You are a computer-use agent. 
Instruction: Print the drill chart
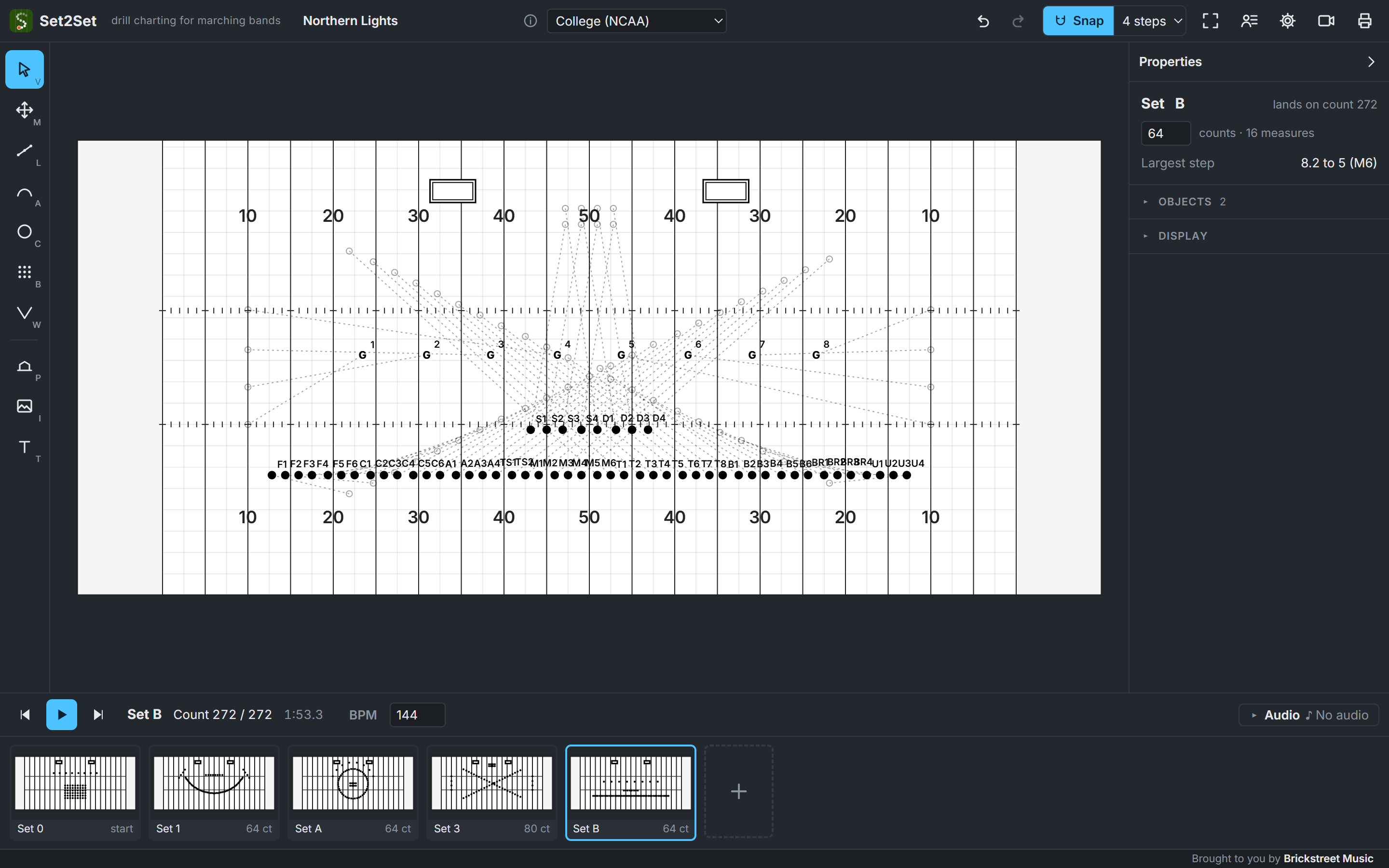1365,21
